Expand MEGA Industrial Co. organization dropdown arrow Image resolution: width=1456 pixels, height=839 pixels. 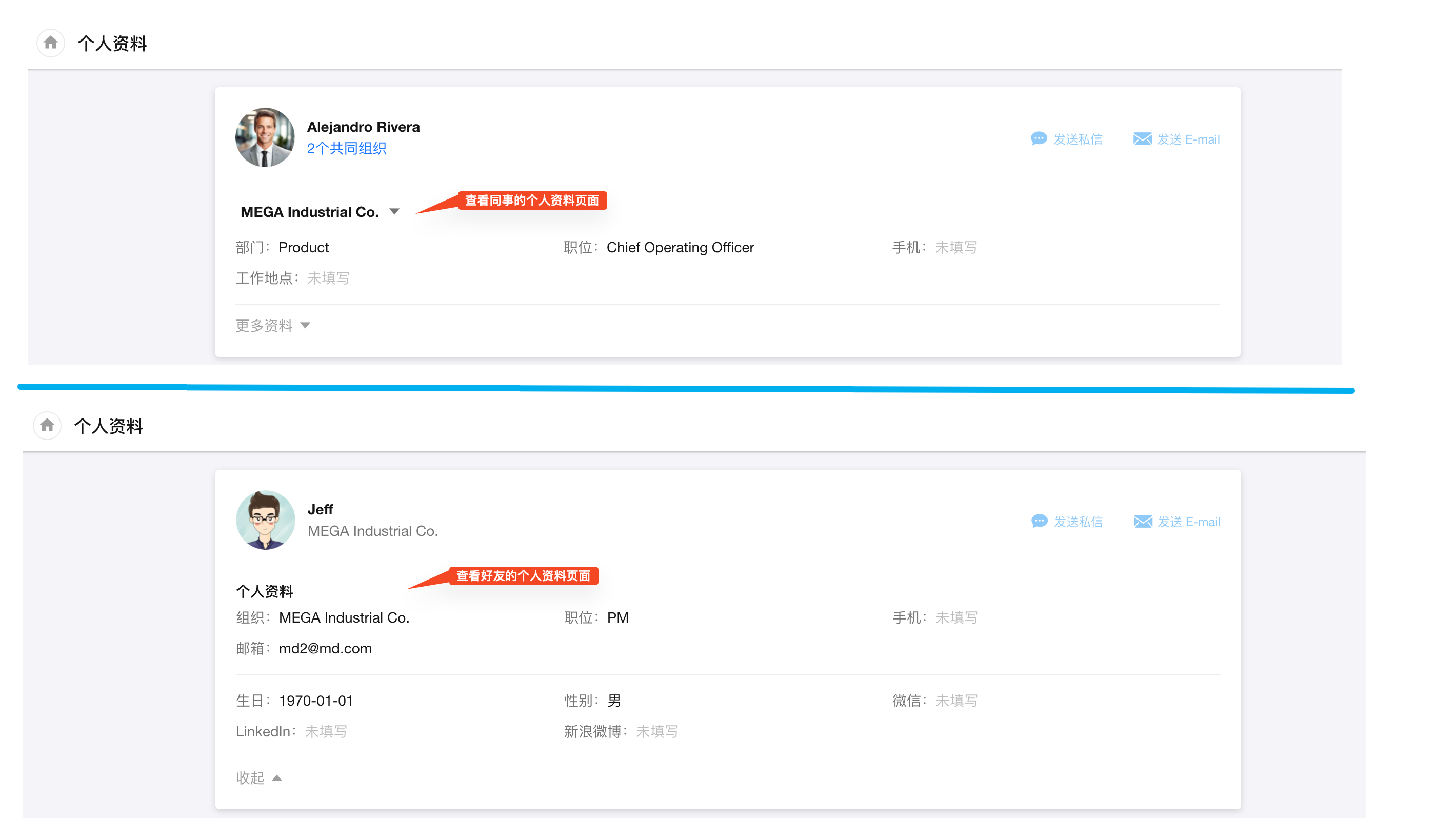tap(394, 211)
